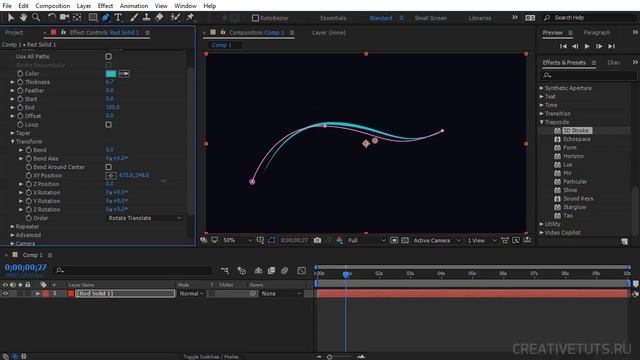Hide Red Solid 1 layer with eye
Screen dimensions: 640x360
coord(5,293)
